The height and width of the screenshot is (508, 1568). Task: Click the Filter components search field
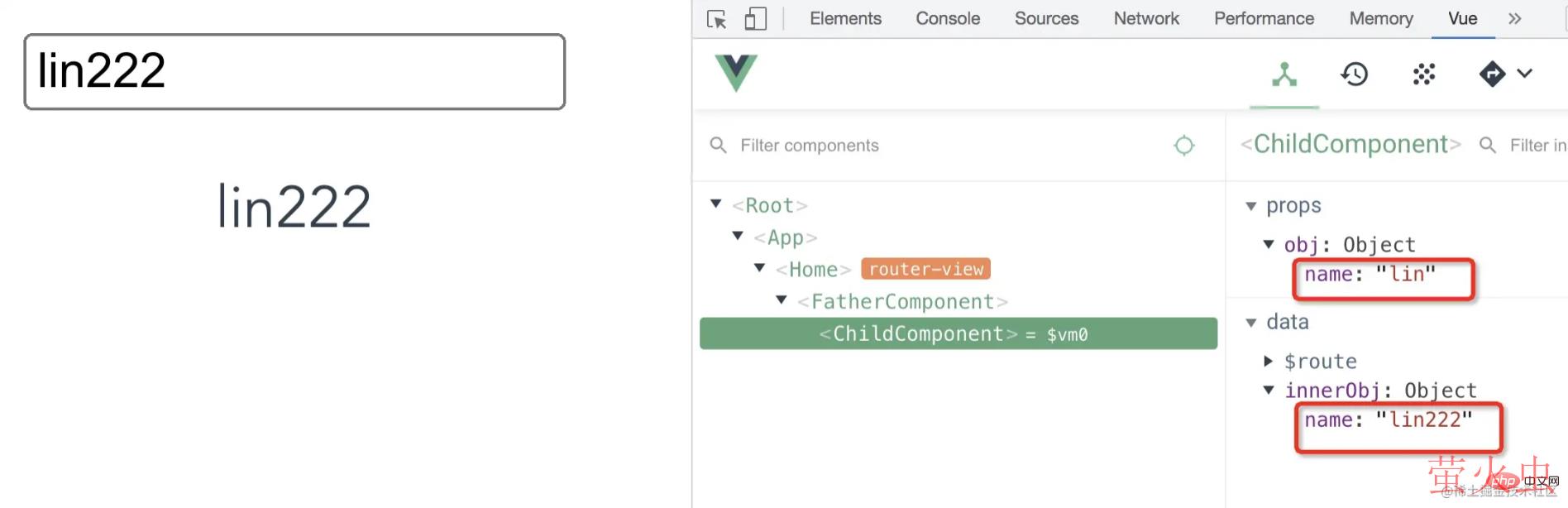click(943, 146)
